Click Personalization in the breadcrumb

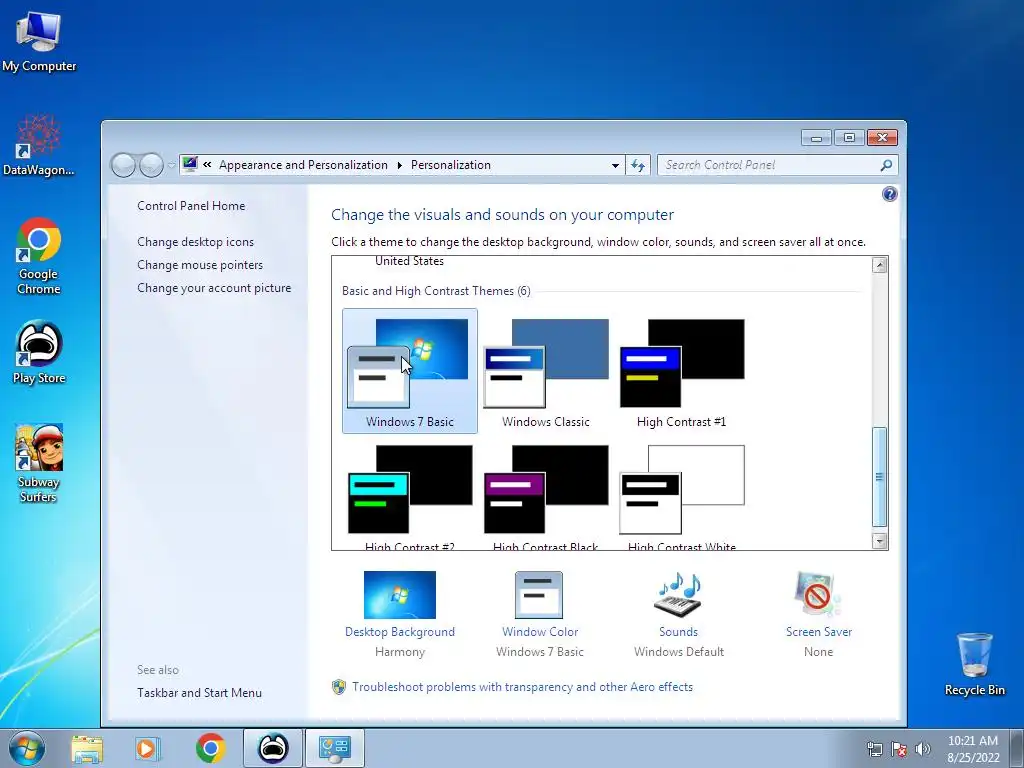[451, 165]
